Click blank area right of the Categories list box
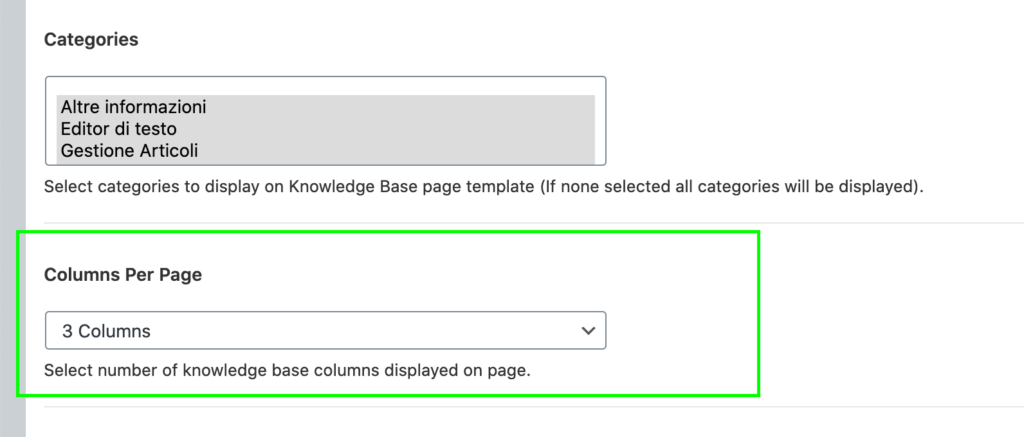Image resolution: width=1024 pixels, height=437 pixels. 800,120
